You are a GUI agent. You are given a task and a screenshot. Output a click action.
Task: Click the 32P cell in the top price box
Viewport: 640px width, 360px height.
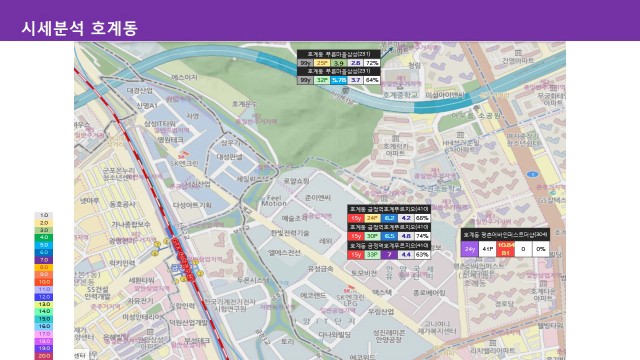322,80
